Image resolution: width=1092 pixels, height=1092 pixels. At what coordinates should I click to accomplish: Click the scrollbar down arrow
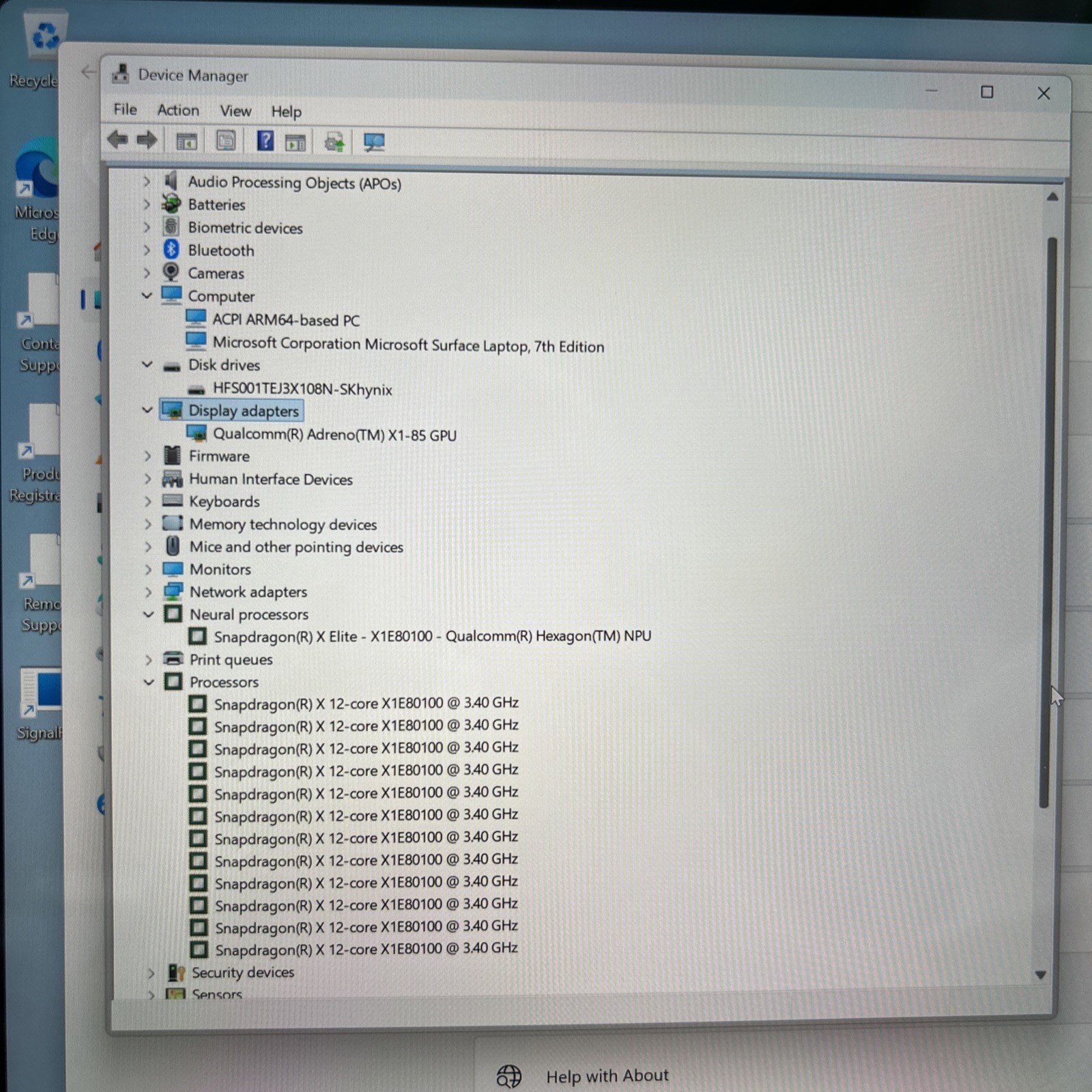pos(1041,975)
